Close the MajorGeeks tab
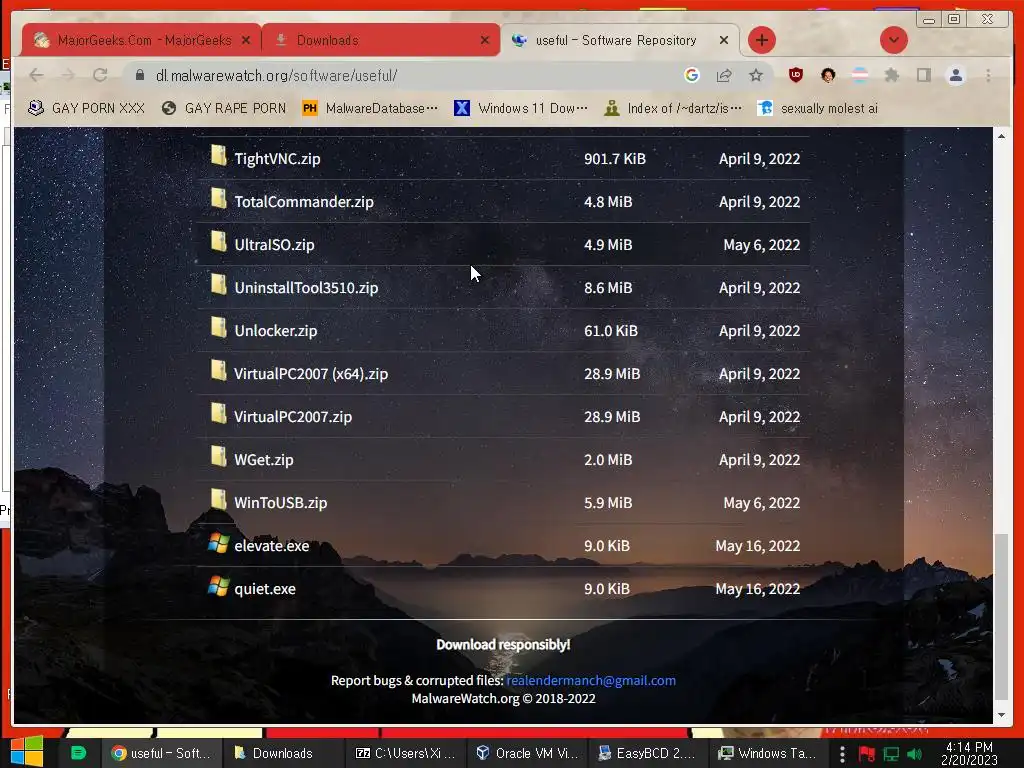Screen dimensions: 1024x768 pos(246,40)
